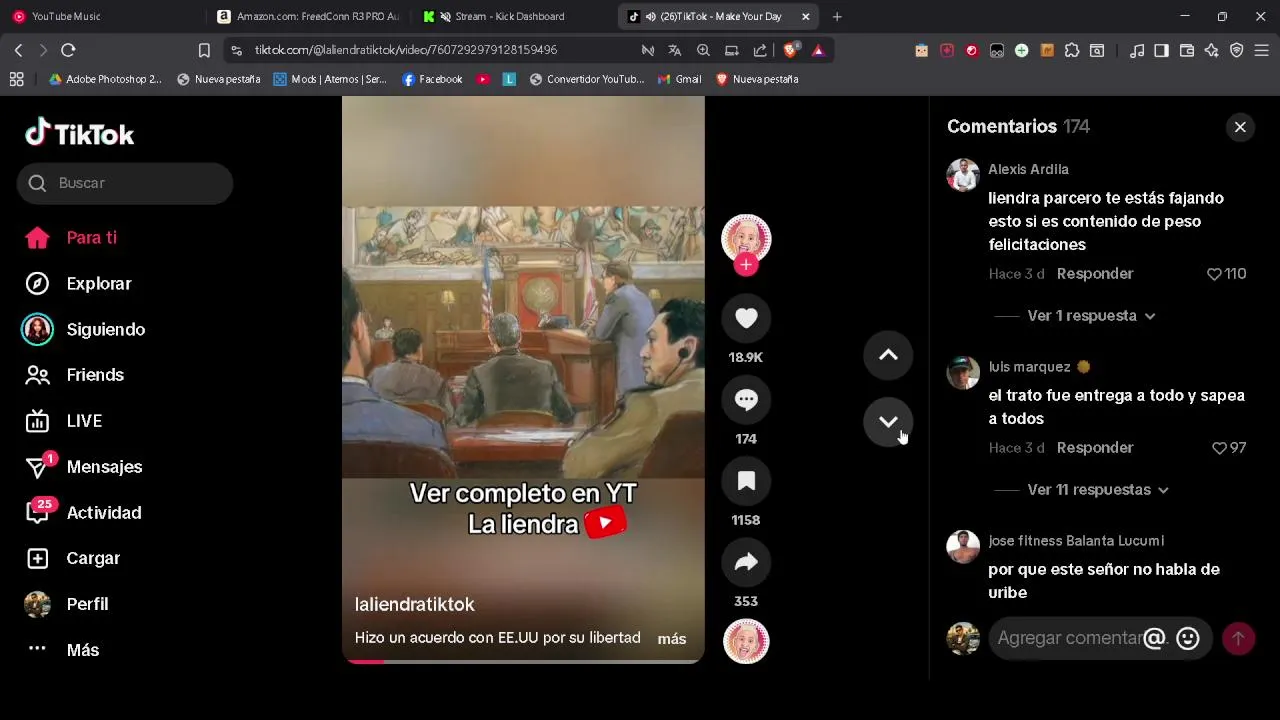Open laliendratiktok username on video
1280x720 pixels.
tap(414, 605)
